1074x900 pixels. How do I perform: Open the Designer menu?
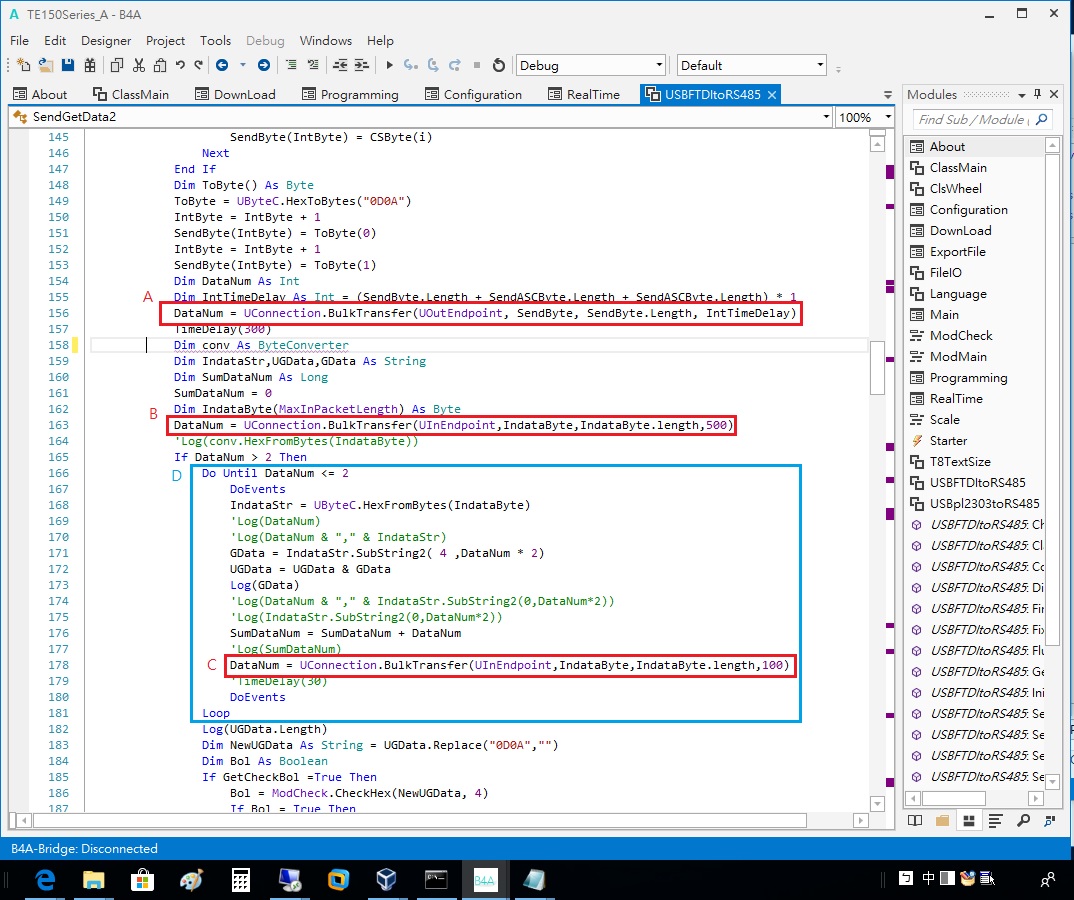[106, 41]
